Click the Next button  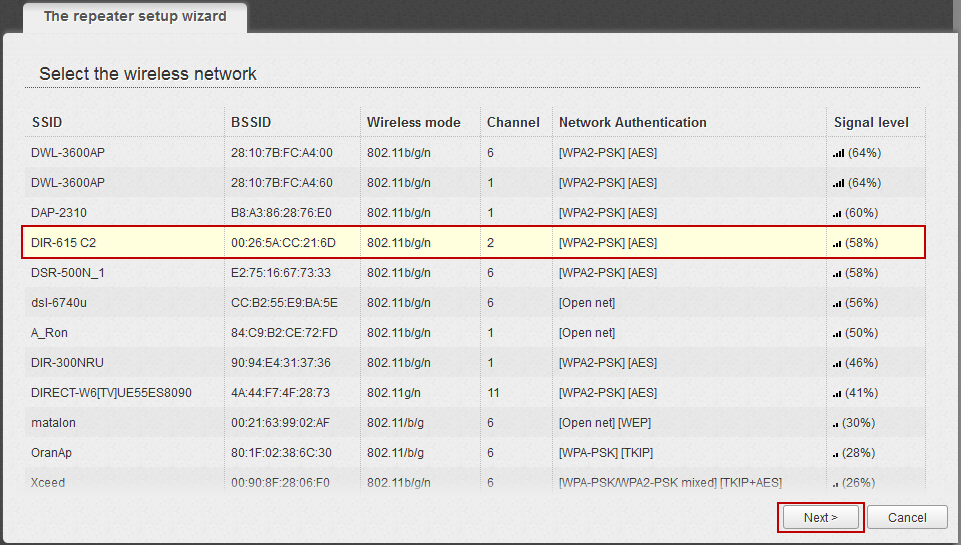coord(819,517)
